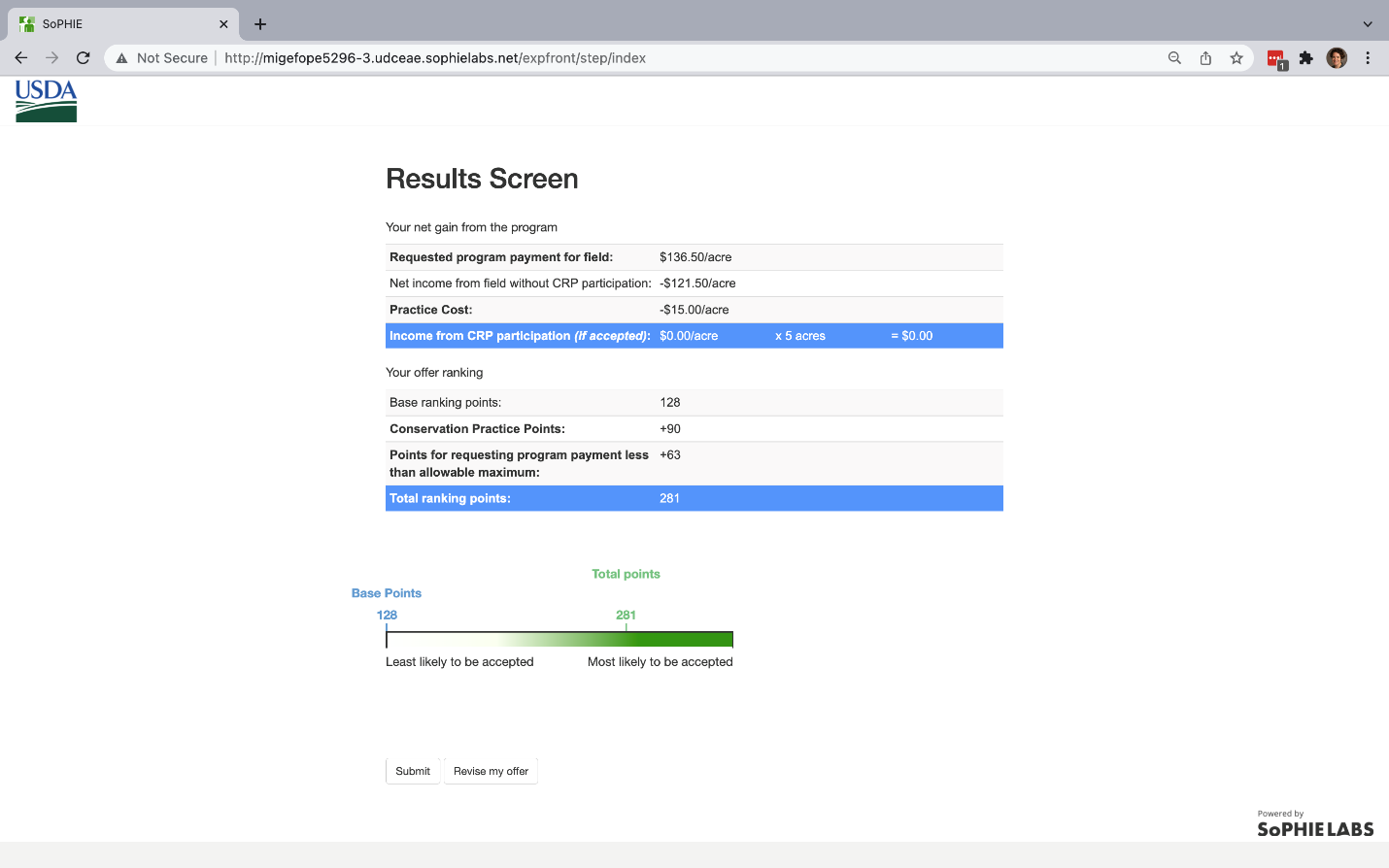Click the browser forward arrow
The image size is (1389, 868).
(x=52, y=58)
